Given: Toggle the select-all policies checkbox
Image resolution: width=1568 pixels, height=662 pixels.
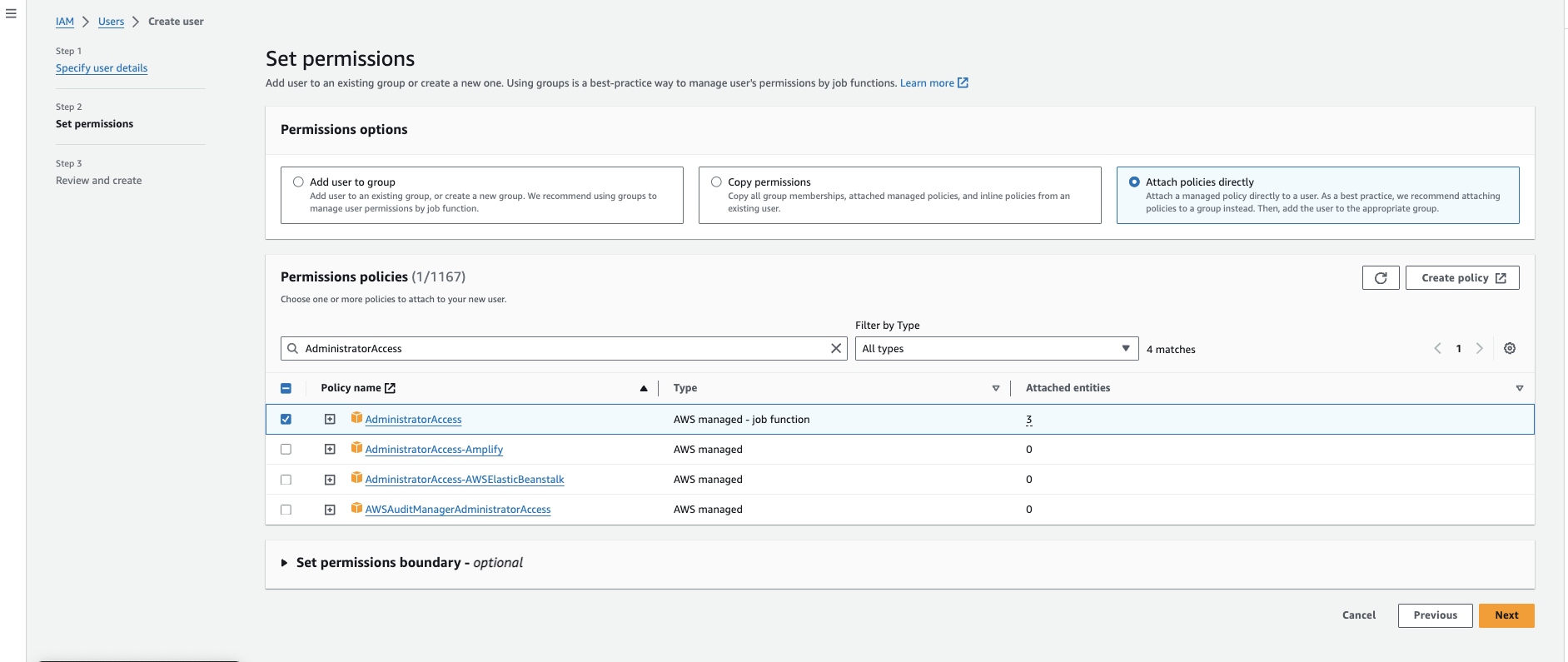Looking at the screenshot, I should click(x=286, y=388).
